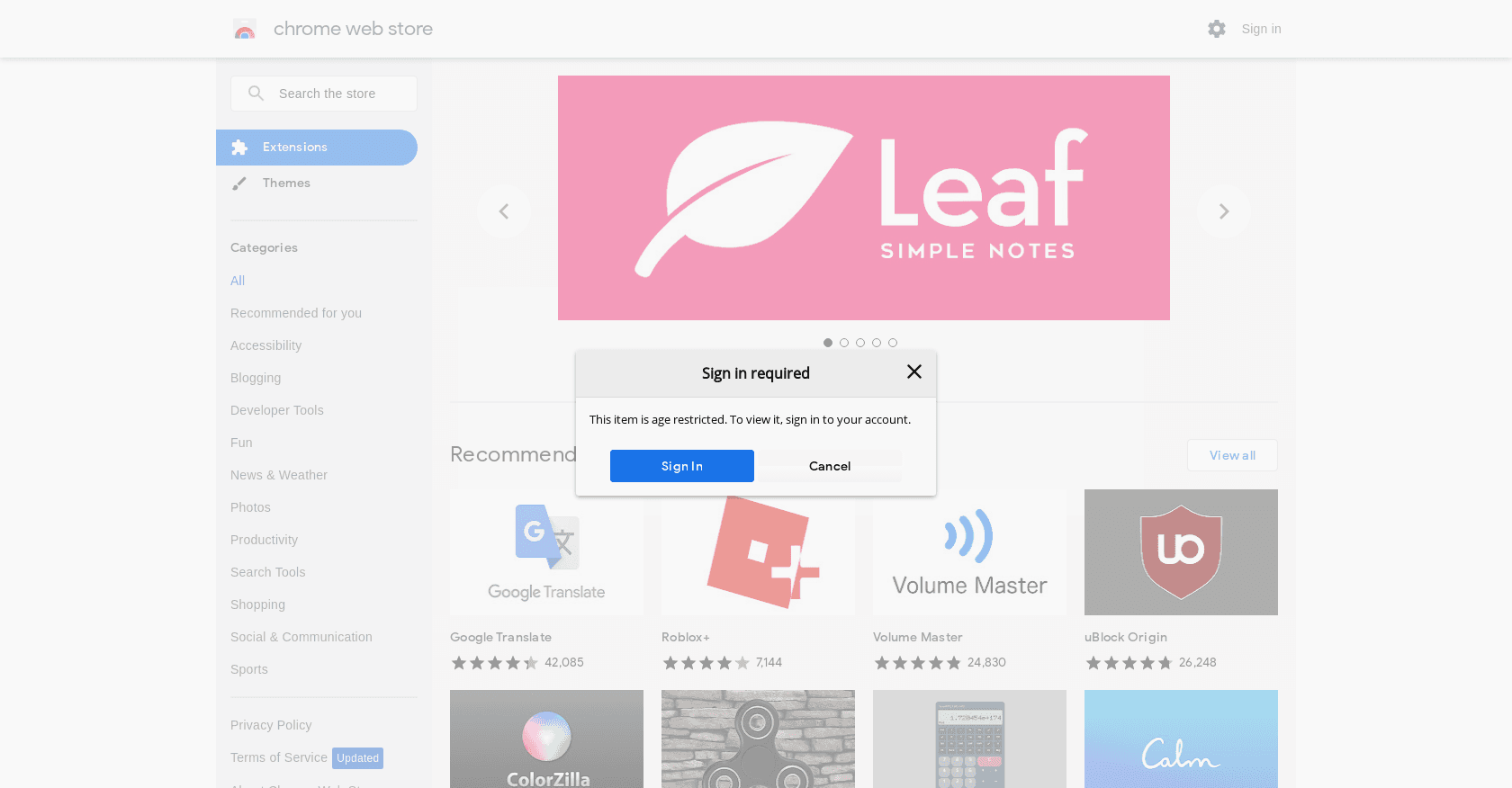Image resolution: width=1512 pixels, height=788 pixels.
Task: Click Cancel in the sign-in dialog
Action: [x=830, y=466]
